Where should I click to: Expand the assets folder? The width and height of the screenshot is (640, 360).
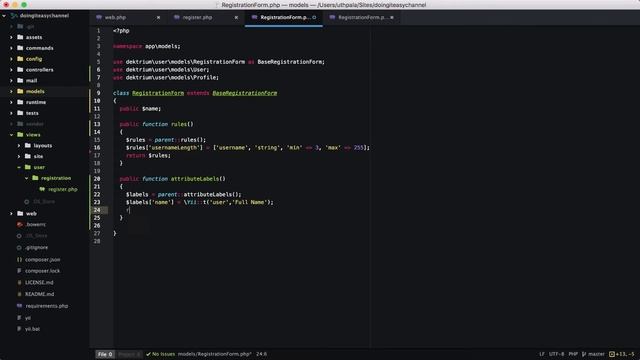coord(11,37)
